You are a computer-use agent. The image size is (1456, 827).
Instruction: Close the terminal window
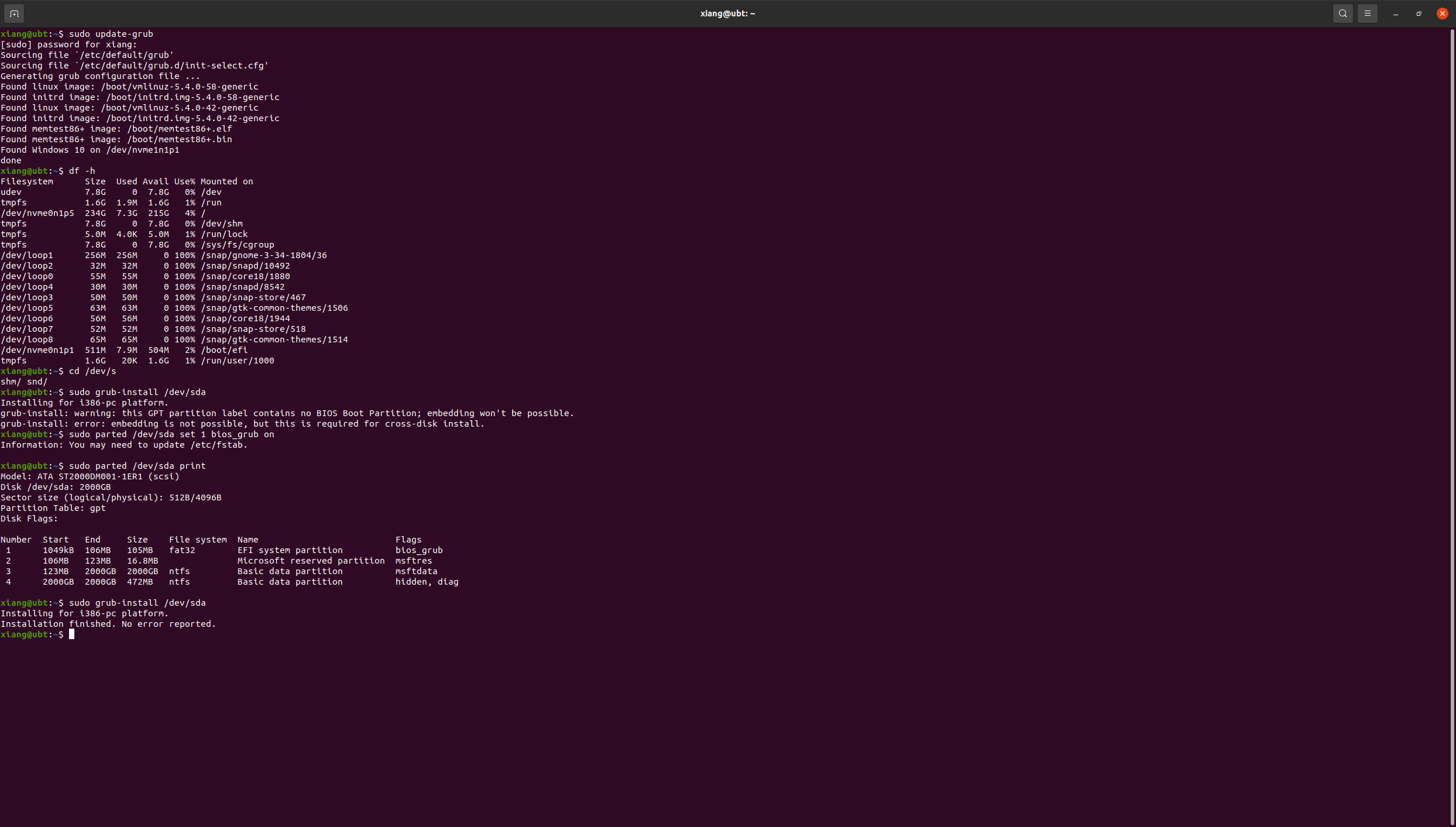point(1443,13)
